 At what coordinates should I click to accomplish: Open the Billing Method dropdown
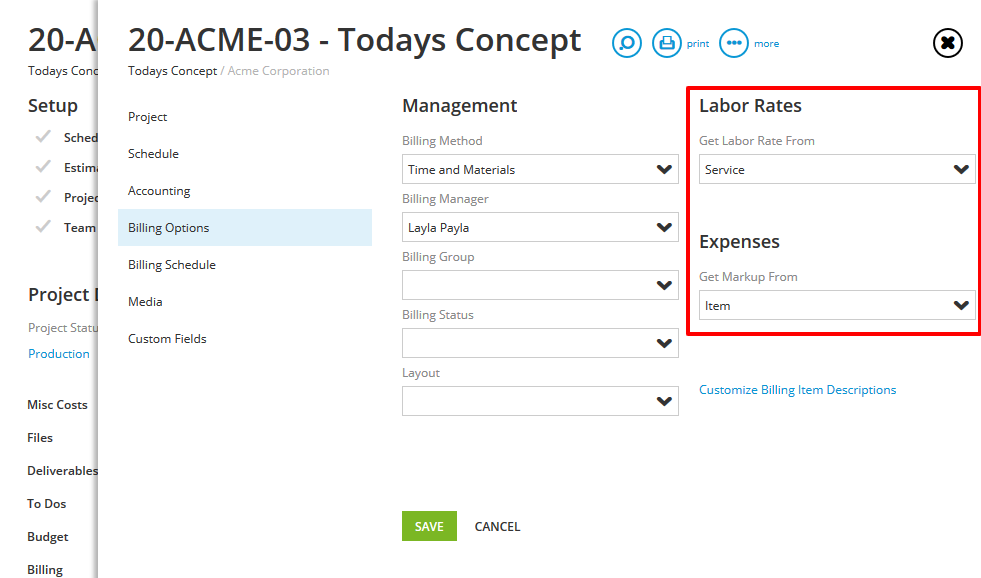(x=540, y=170)
